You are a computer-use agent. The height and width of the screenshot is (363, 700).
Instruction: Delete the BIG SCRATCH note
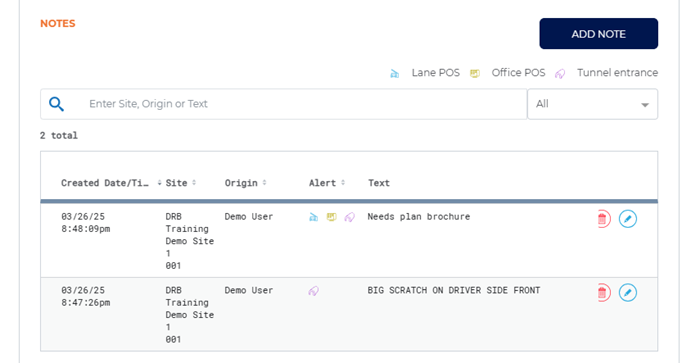[x=603, y=292]
